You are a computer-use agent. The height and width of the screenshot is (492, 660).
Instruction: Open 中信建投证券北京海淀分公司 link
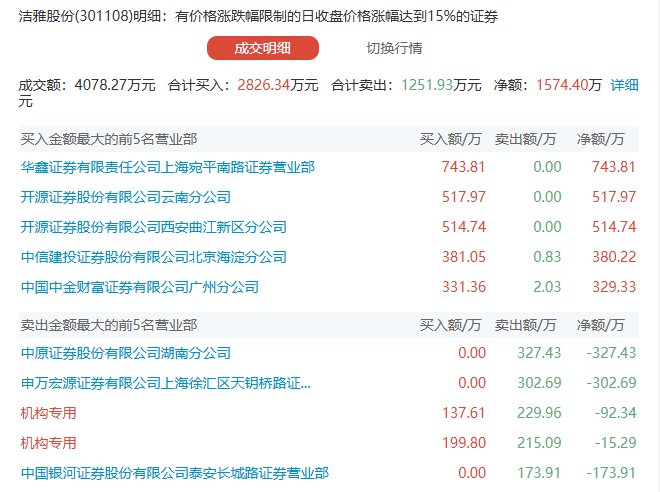coord(154,257)
